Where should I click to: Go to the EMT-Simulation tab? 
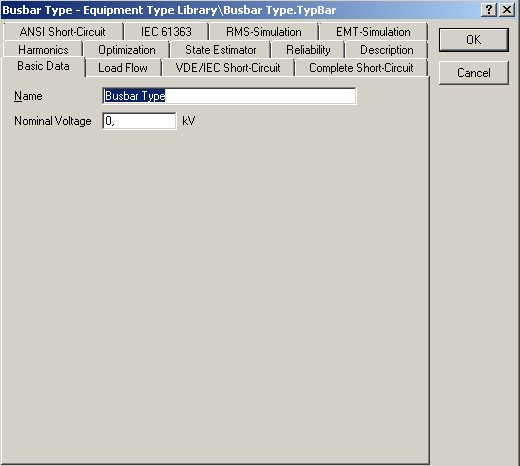(373, 32)
